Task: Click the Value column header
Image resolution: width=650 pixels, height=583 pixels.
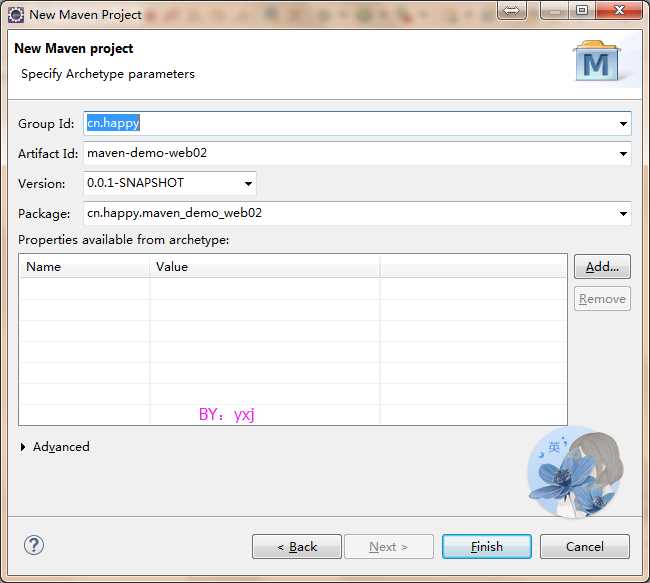Action: 264,267
